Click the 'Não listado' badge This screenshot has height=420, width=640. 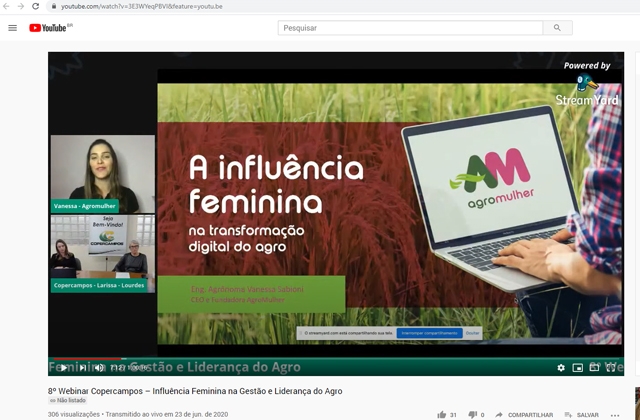68,400
